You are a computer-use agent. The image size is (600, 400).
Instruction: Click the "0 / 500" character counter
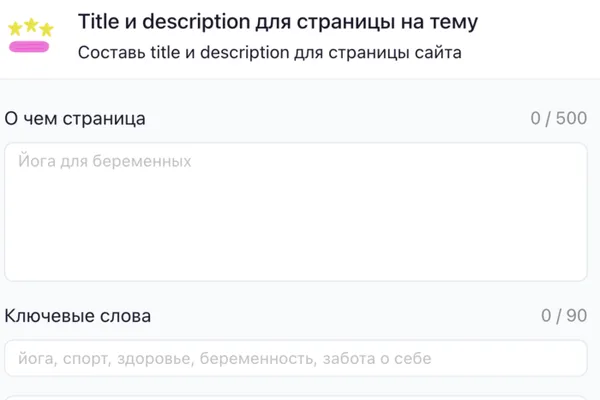point(559,118)
